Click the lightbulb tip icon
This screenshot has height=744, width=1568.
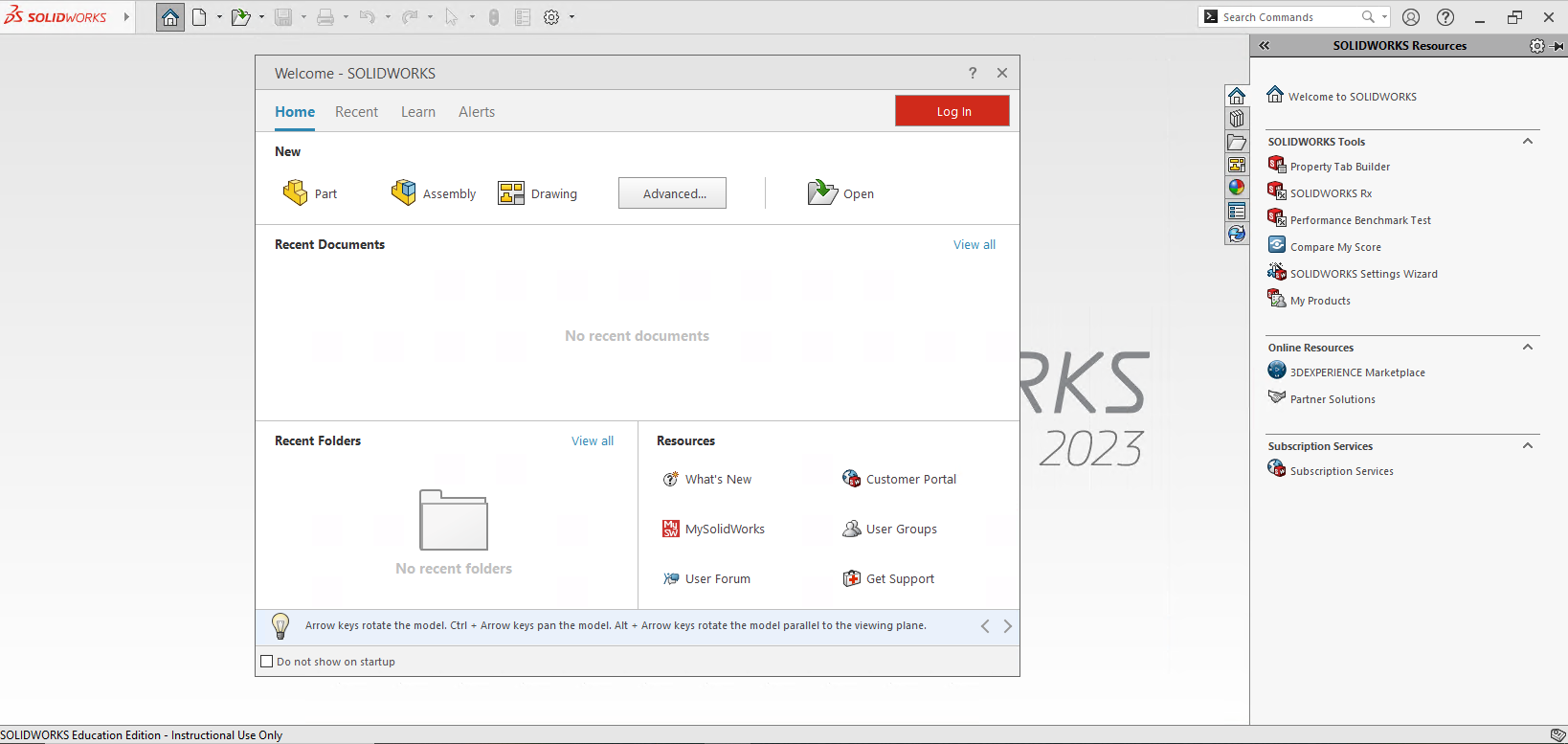[280, 626]
